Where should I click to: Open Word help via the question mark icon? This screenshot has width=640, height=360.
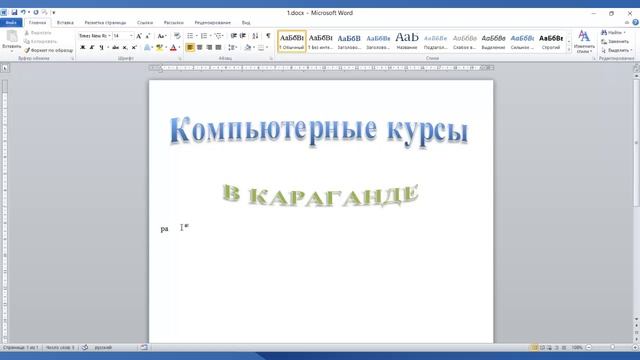[x=636, y=22]
